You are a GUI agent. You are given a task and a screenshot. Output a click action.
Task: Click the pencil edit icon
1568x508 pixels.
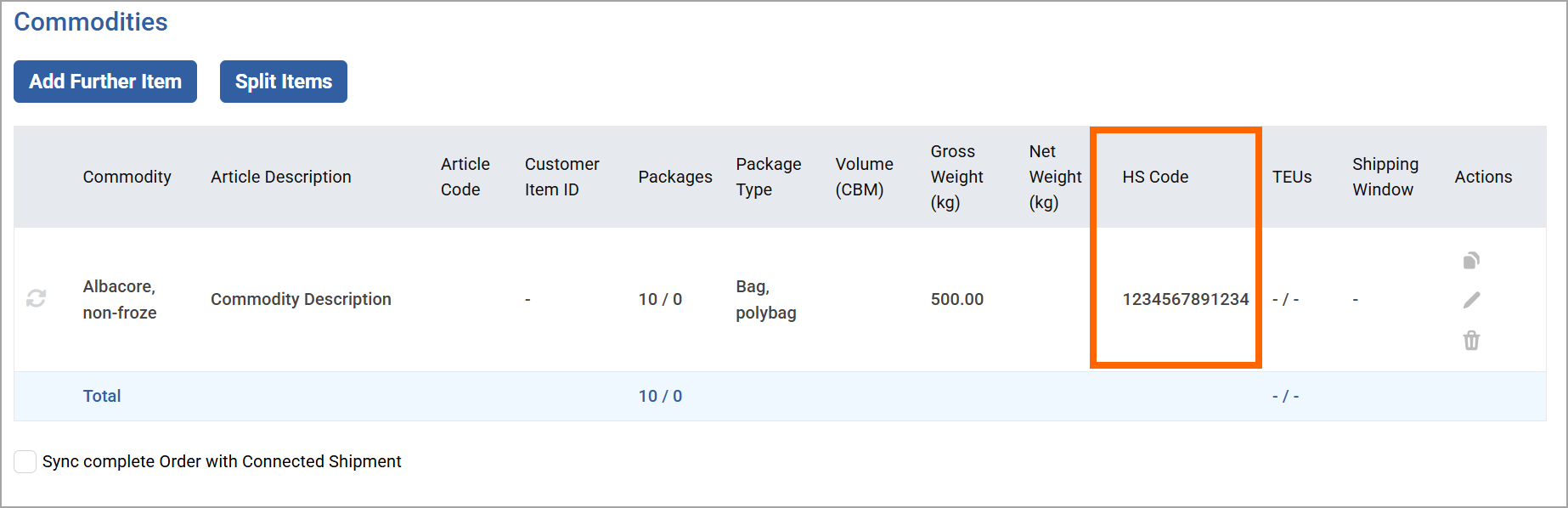(1471, 300)
